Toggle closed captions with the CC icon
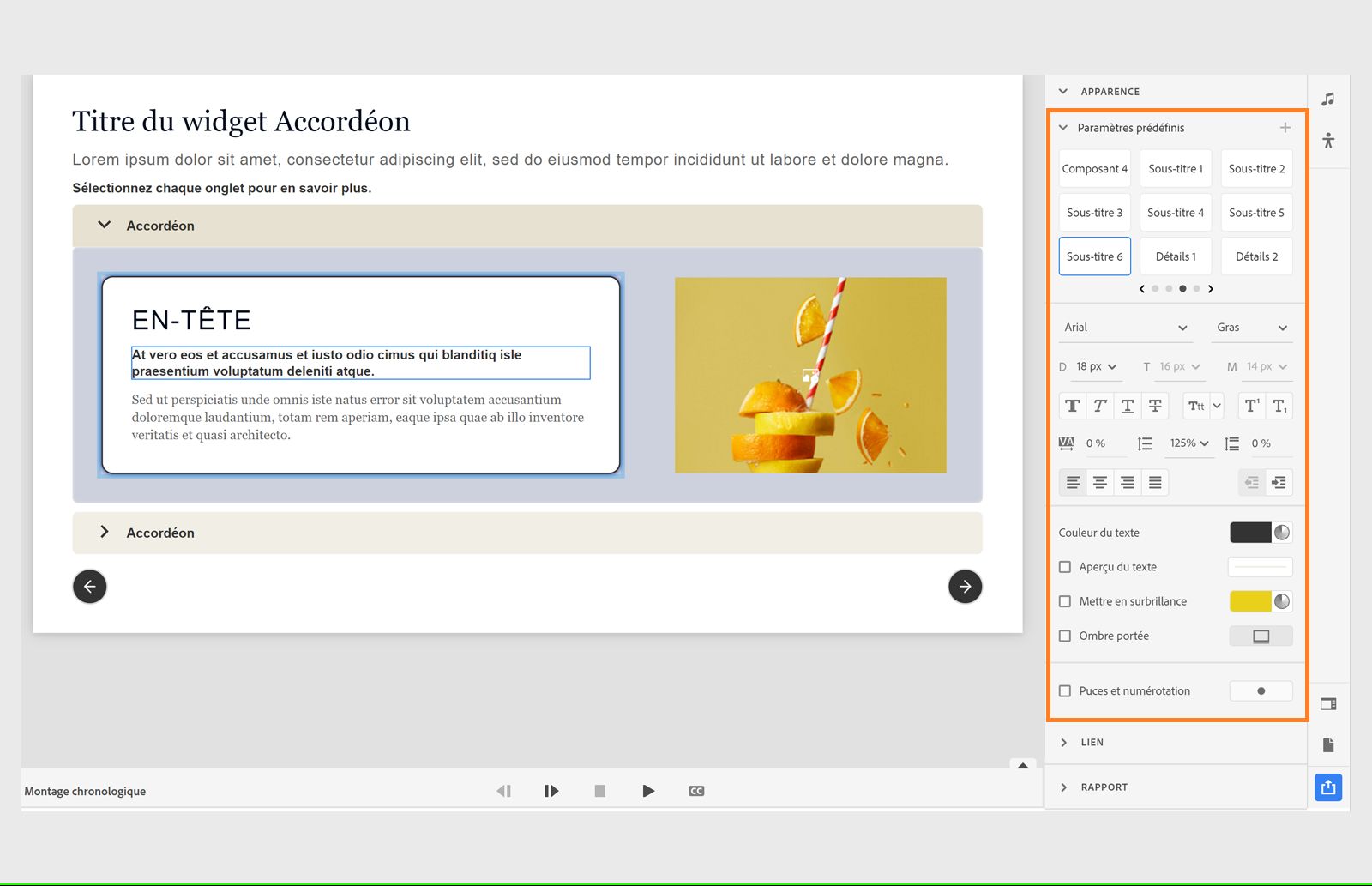The image size is (1372, 886). click(696, 791)
